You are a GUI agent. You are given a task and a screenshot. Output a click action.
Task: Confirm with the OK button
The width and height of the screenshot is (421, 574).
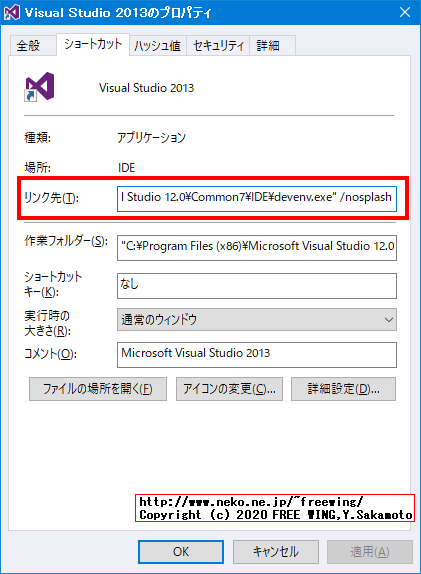click(x=181, y=552)
